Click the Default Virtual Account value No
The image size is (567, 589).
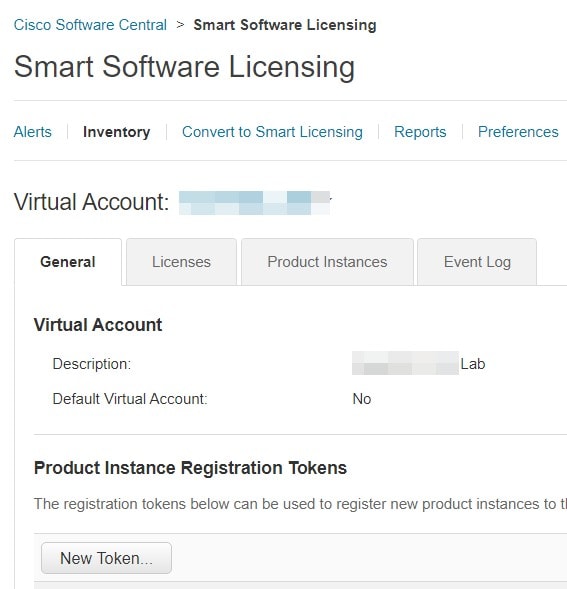(x=362, y=399)
